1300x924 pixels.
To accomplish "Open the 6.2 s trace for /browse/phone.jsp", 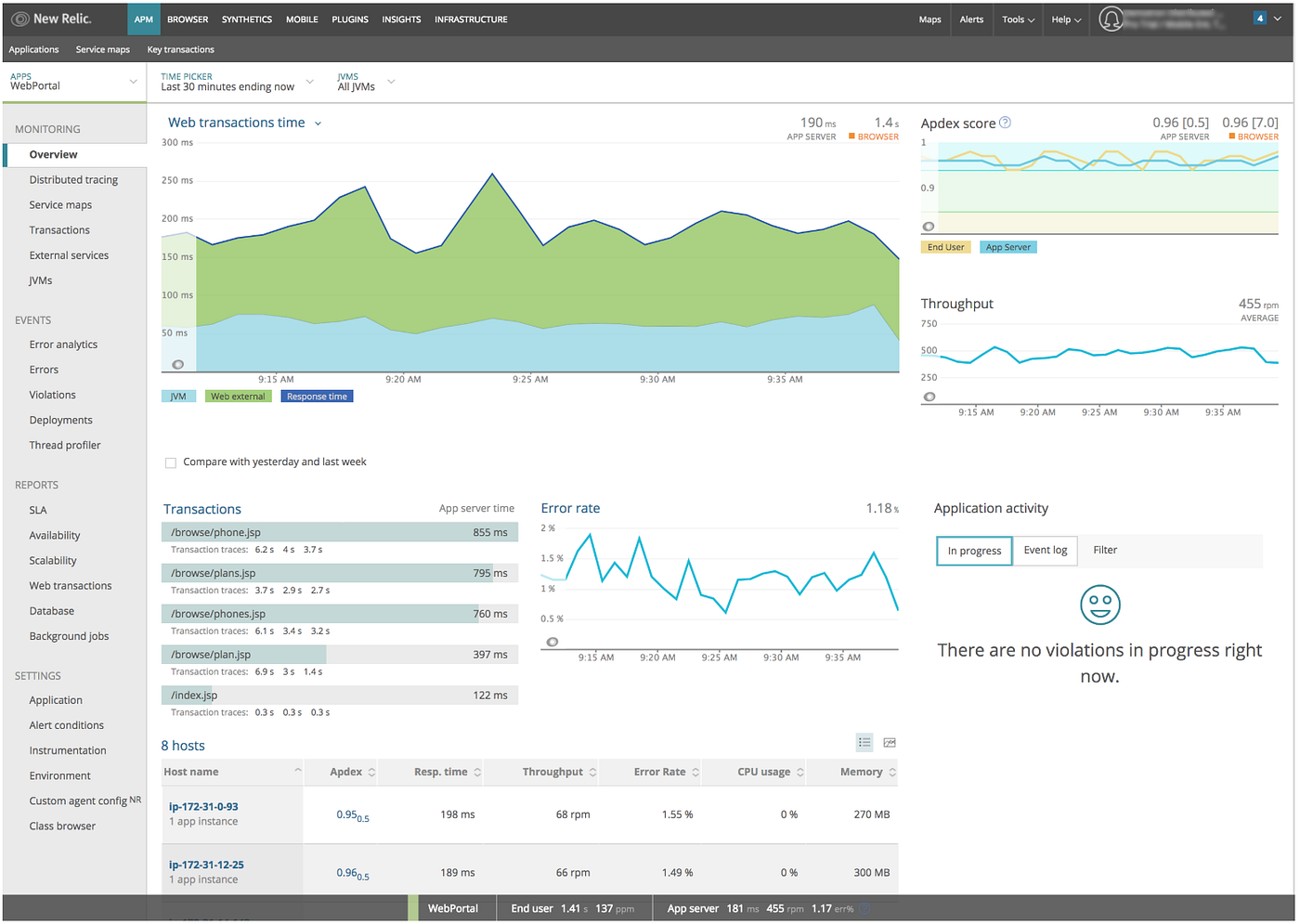I will (x=265, y=550).
